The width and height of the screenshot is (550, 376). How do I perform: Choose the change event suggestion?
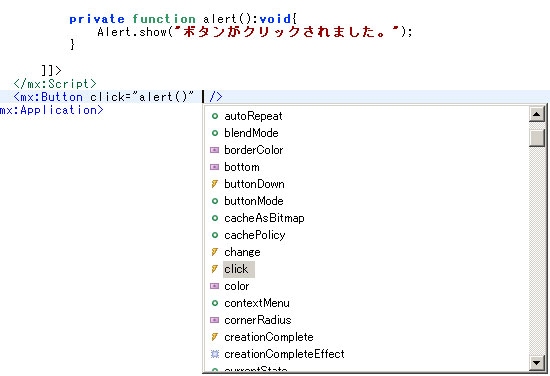(242, 252)
